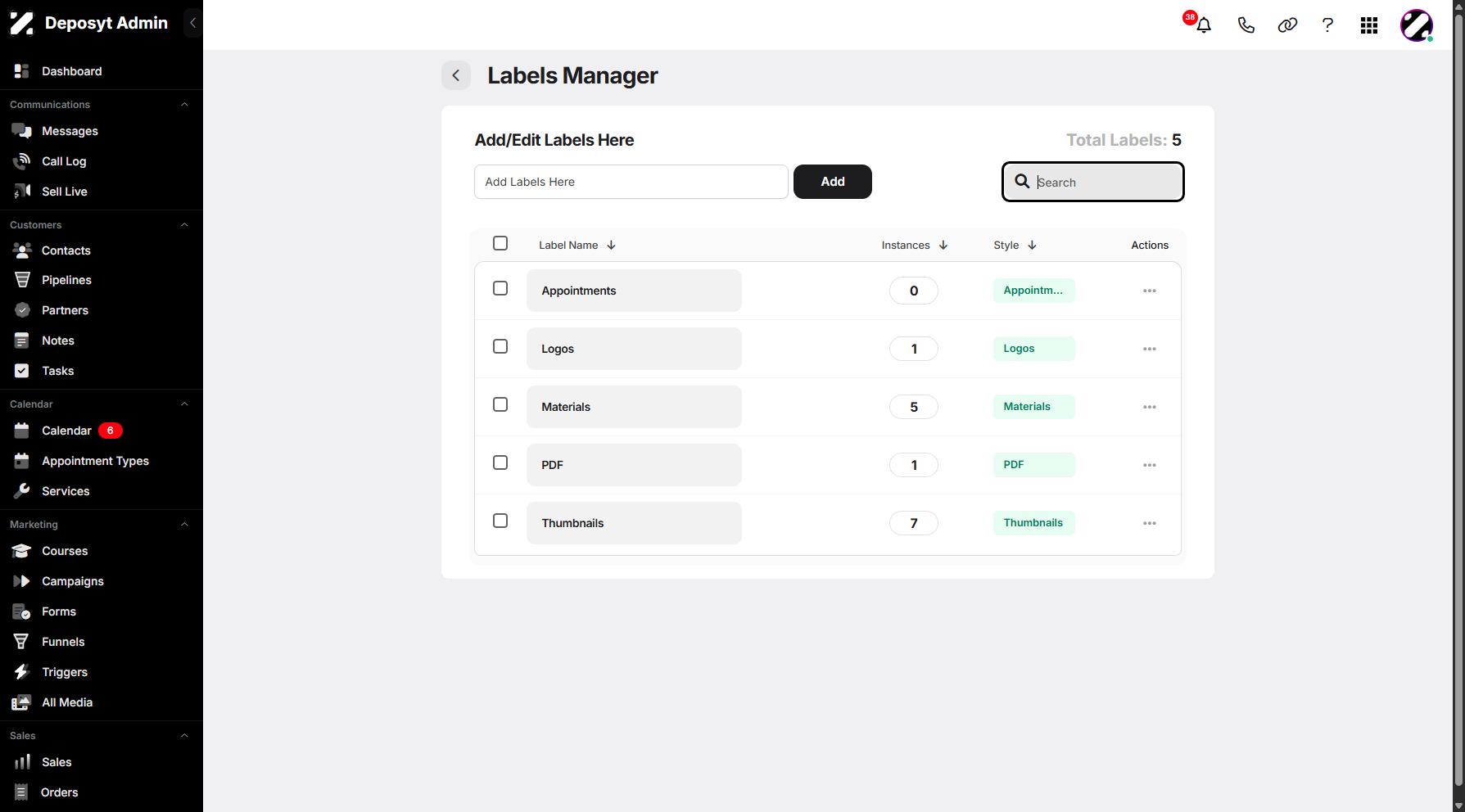Collapse the Marketing section
Image resolution: width=1465 pixels, height=812 pixels.
point(184,525)
